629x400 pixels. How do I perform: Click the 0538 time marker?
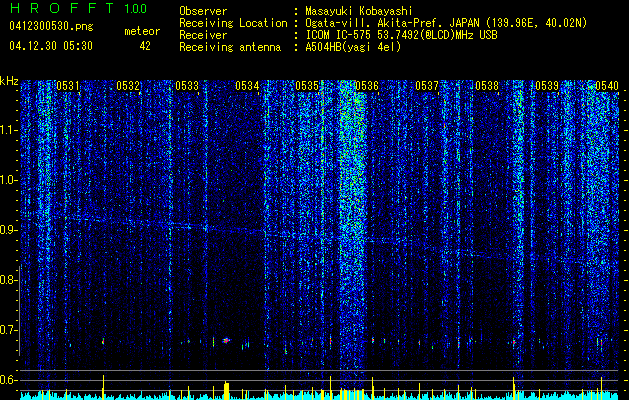click(487, 86)
